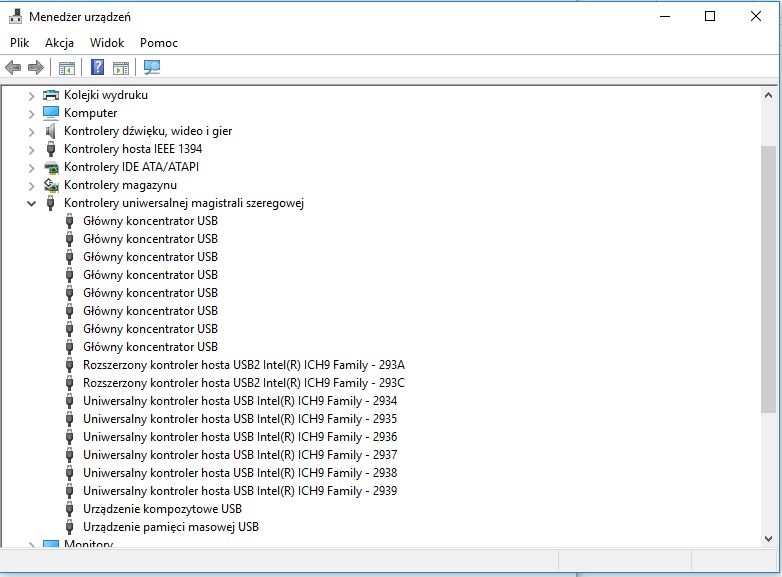The width and height of the screenshot is (782, 577).
Task: Click the icon beside ICH9 Family - 2937
Action: [69, 455]
